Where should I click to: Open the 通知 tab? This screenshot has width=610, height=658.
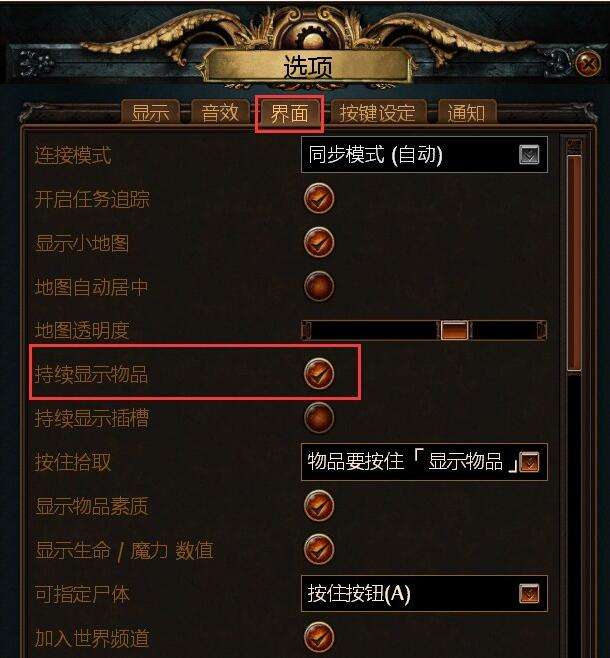pyautogui.click(x=467, y=112)
